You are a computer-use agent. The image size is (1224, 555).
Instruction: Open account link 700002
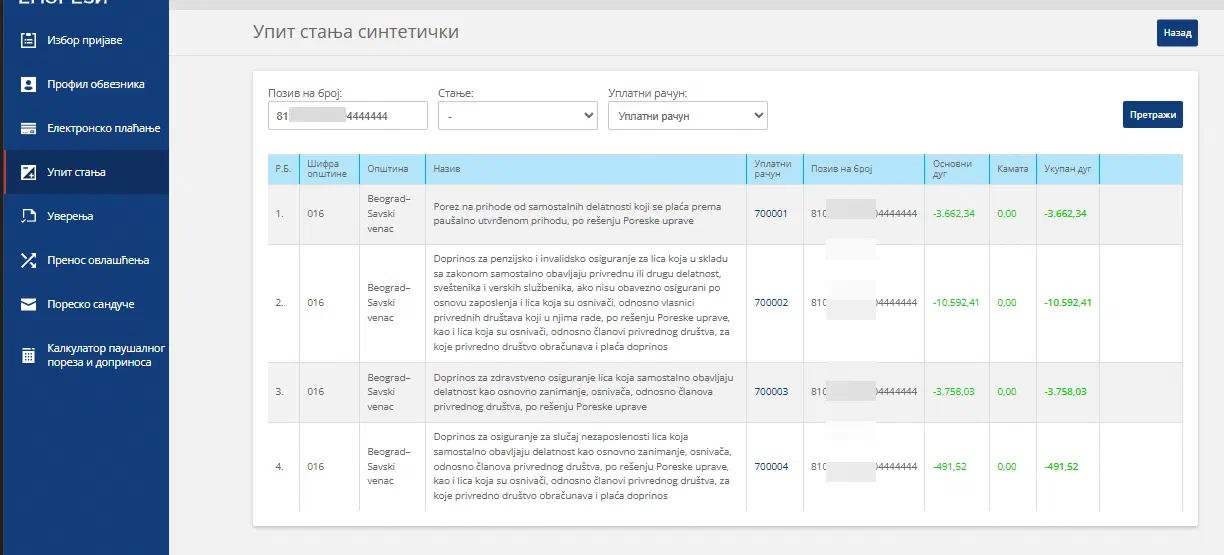[771, 302]
